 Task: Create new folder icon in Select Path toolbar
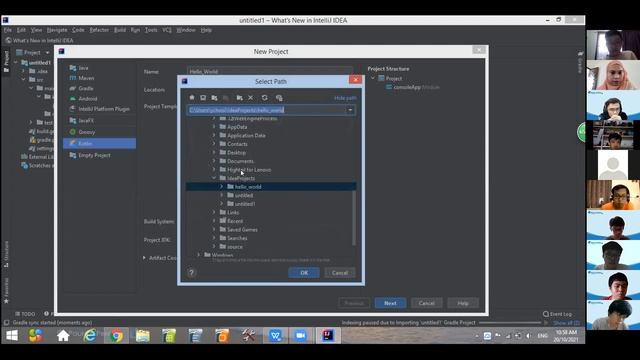pos(240,98)
